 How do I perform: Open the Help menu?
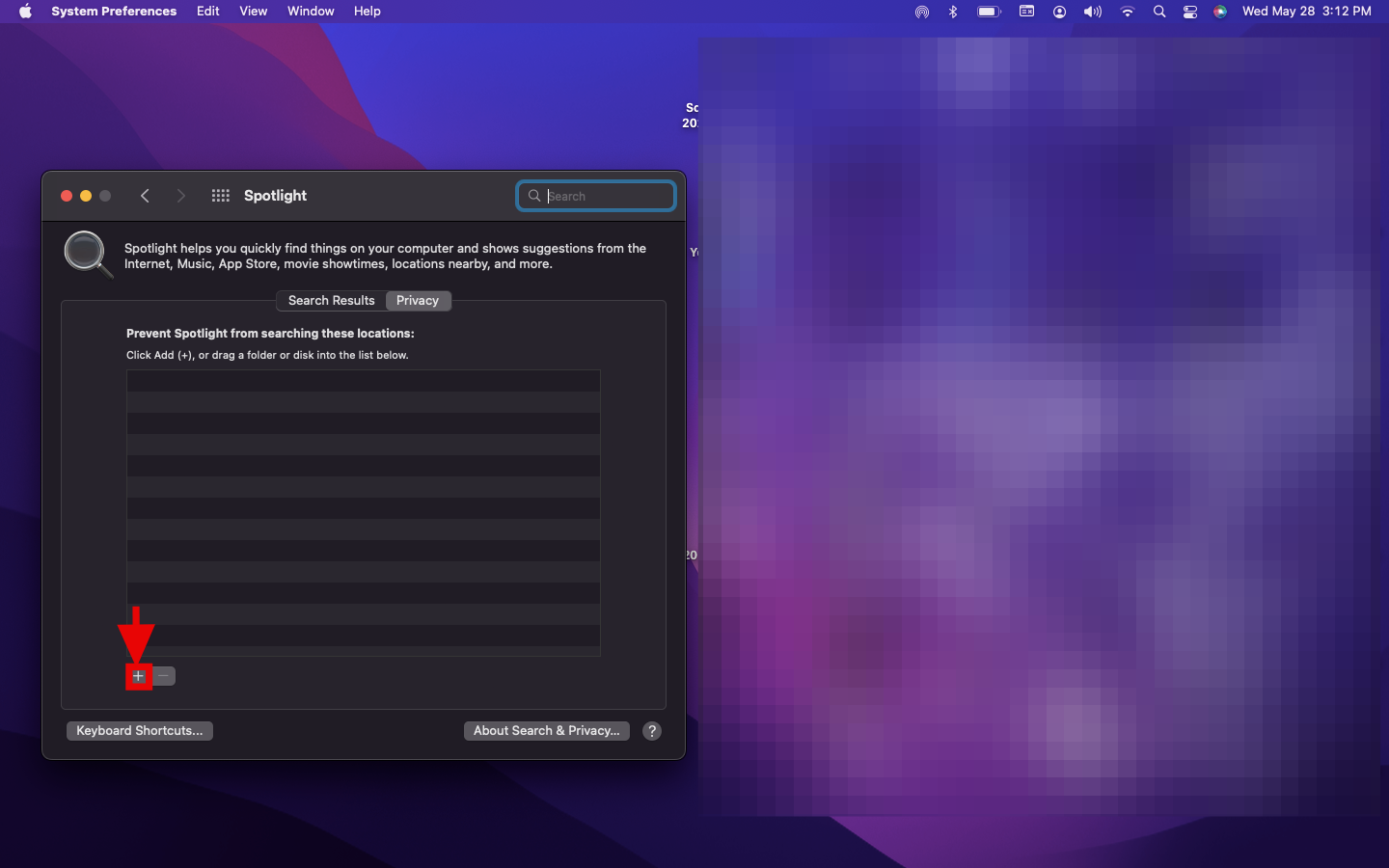click(x=368, y=12)
